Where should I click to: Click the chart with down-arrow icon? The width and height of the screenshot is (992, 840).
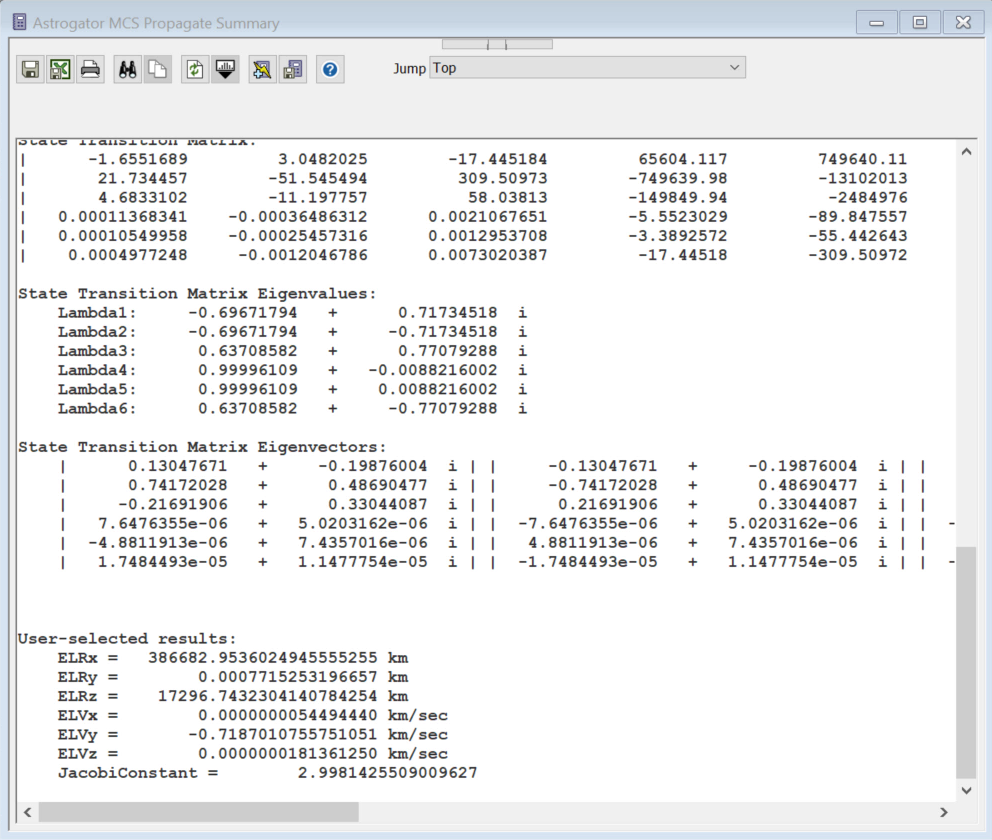click(225, 69)
